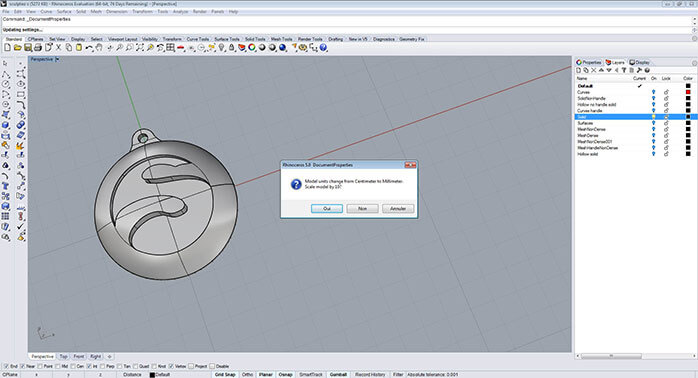Toggle Gumball in status bar
Screen dimensions: 698x378
pos(338,374)
